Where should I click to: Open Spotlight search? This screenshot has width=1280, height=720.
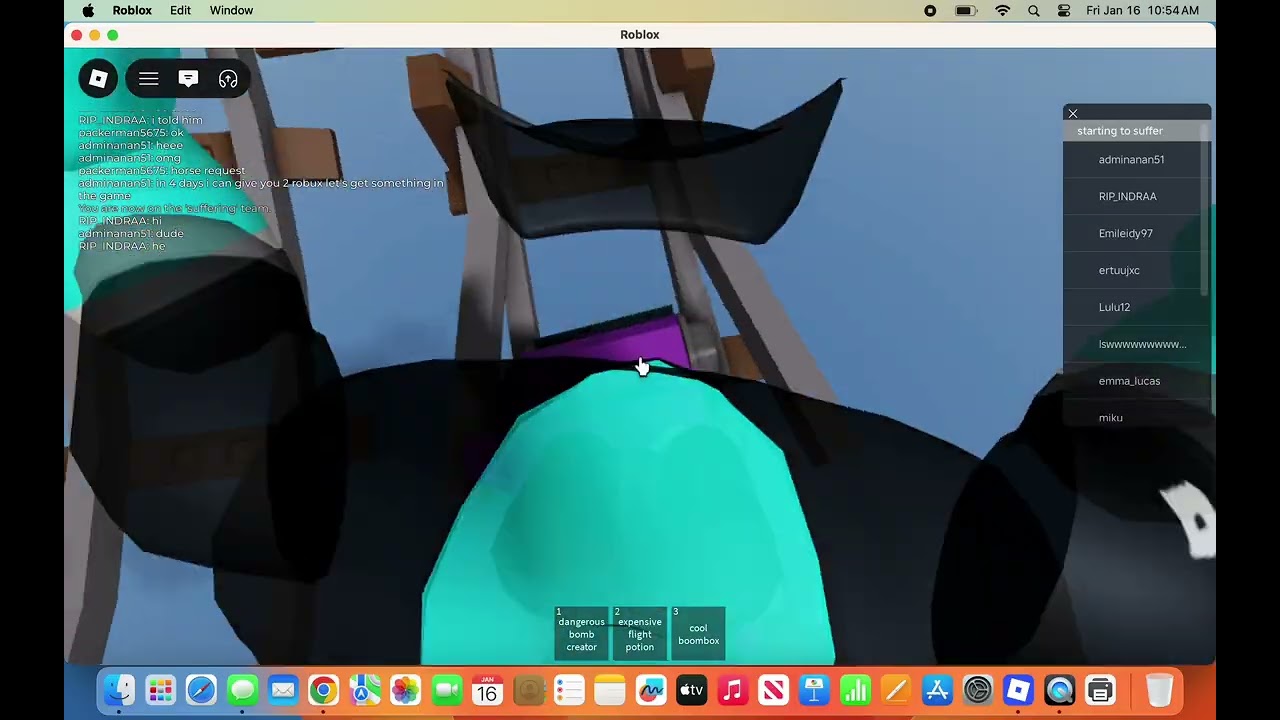pos(1034,11)
